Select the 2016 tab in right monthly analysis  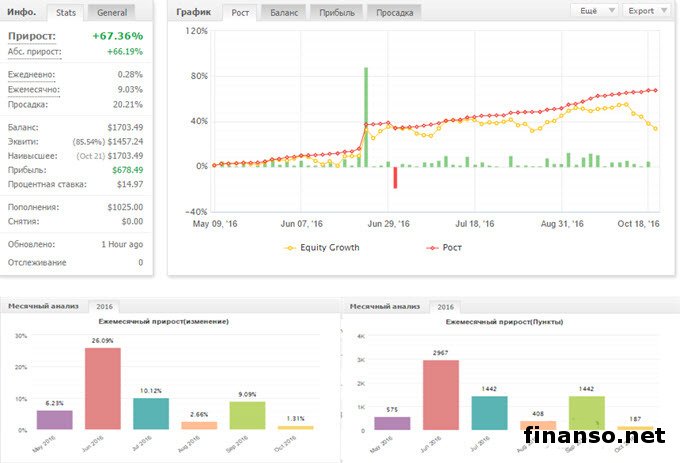445,306
